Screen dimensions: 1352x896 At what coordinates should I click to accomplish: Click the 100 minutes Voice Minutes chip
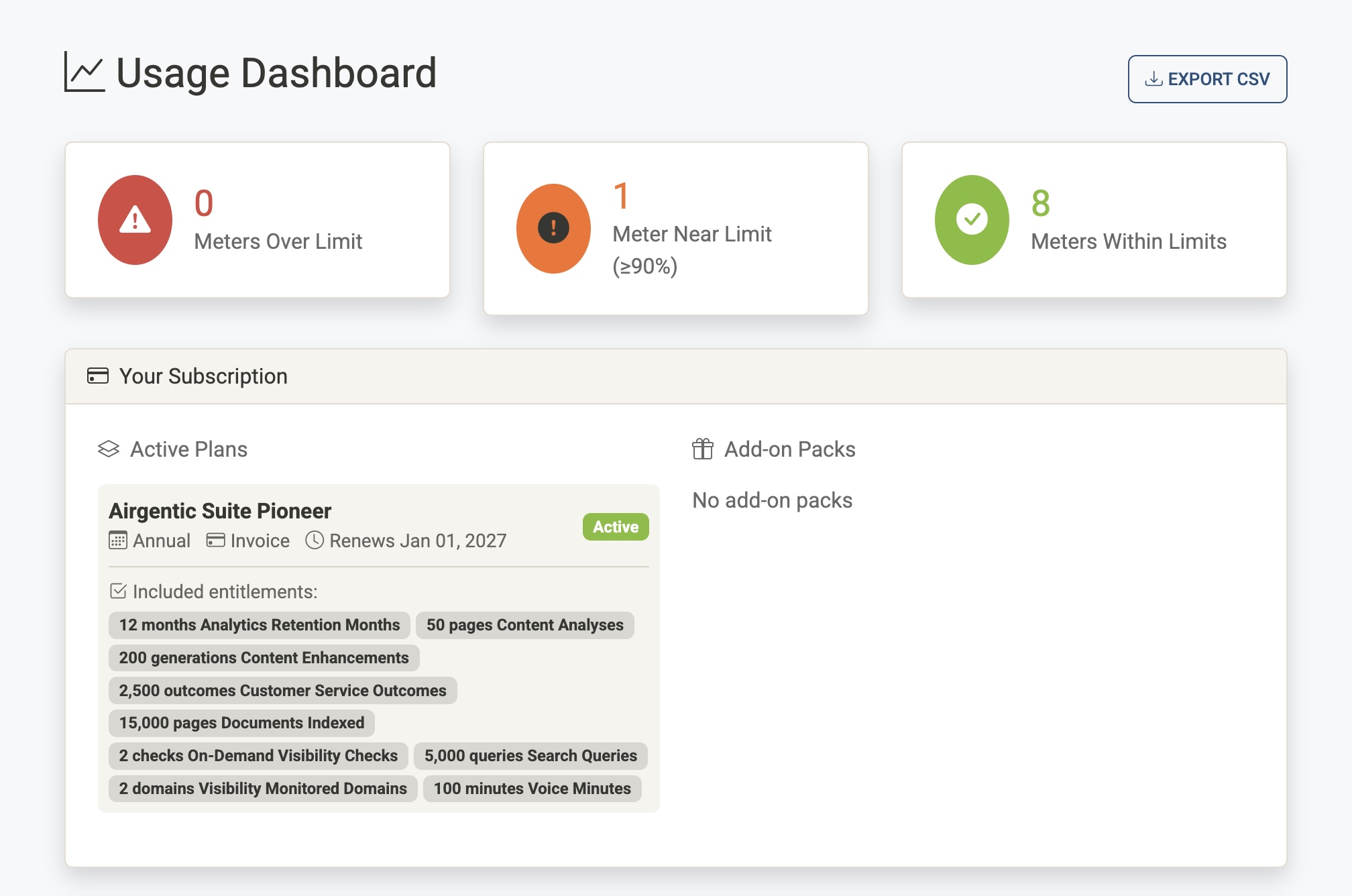click(x=531, y=789)
